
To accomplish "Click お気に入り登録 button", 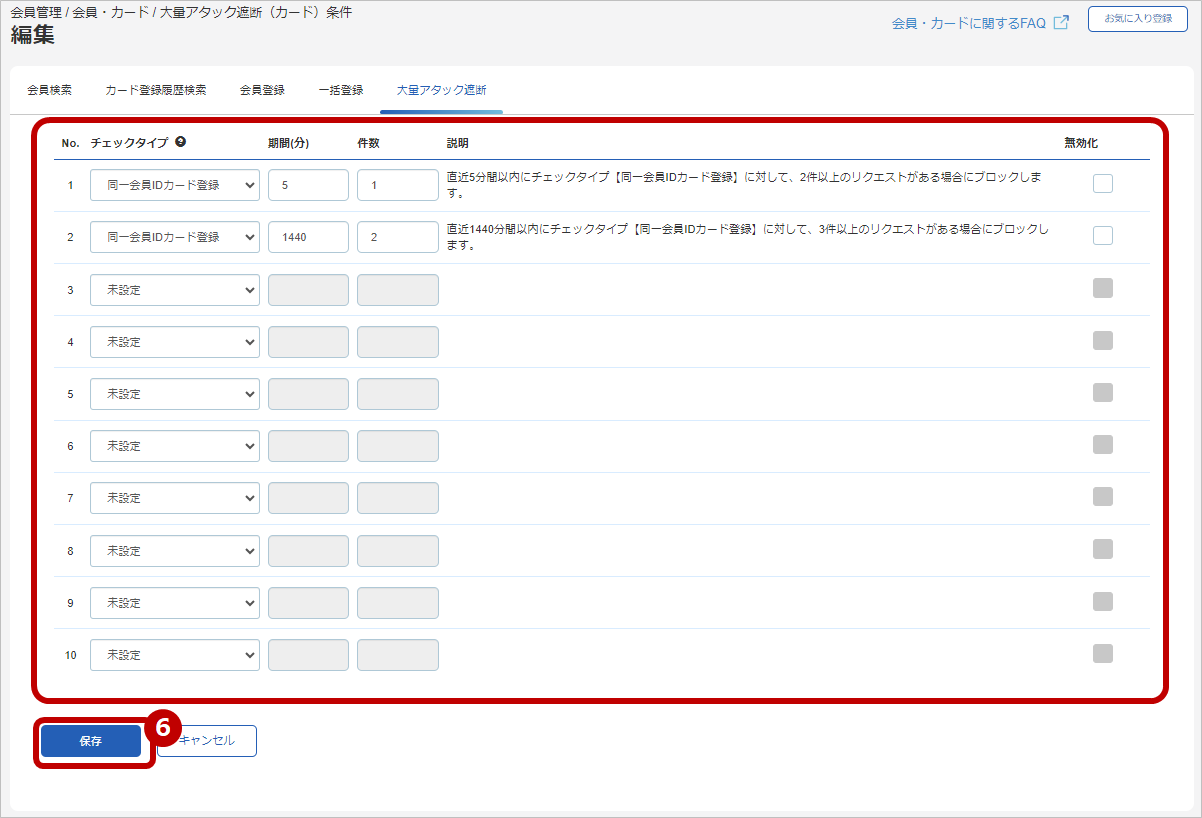I will [x=1138, y=19].
